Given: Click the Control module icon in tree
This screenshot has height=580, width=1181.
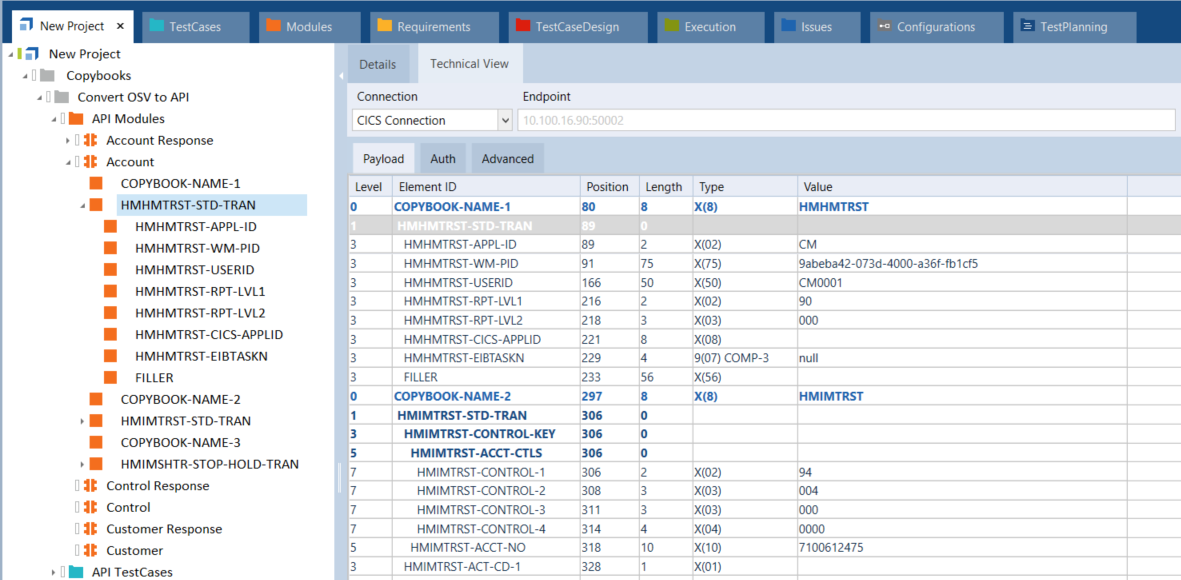Looking at the screenshot, I should pyautogui.click(x=90, y=507).
